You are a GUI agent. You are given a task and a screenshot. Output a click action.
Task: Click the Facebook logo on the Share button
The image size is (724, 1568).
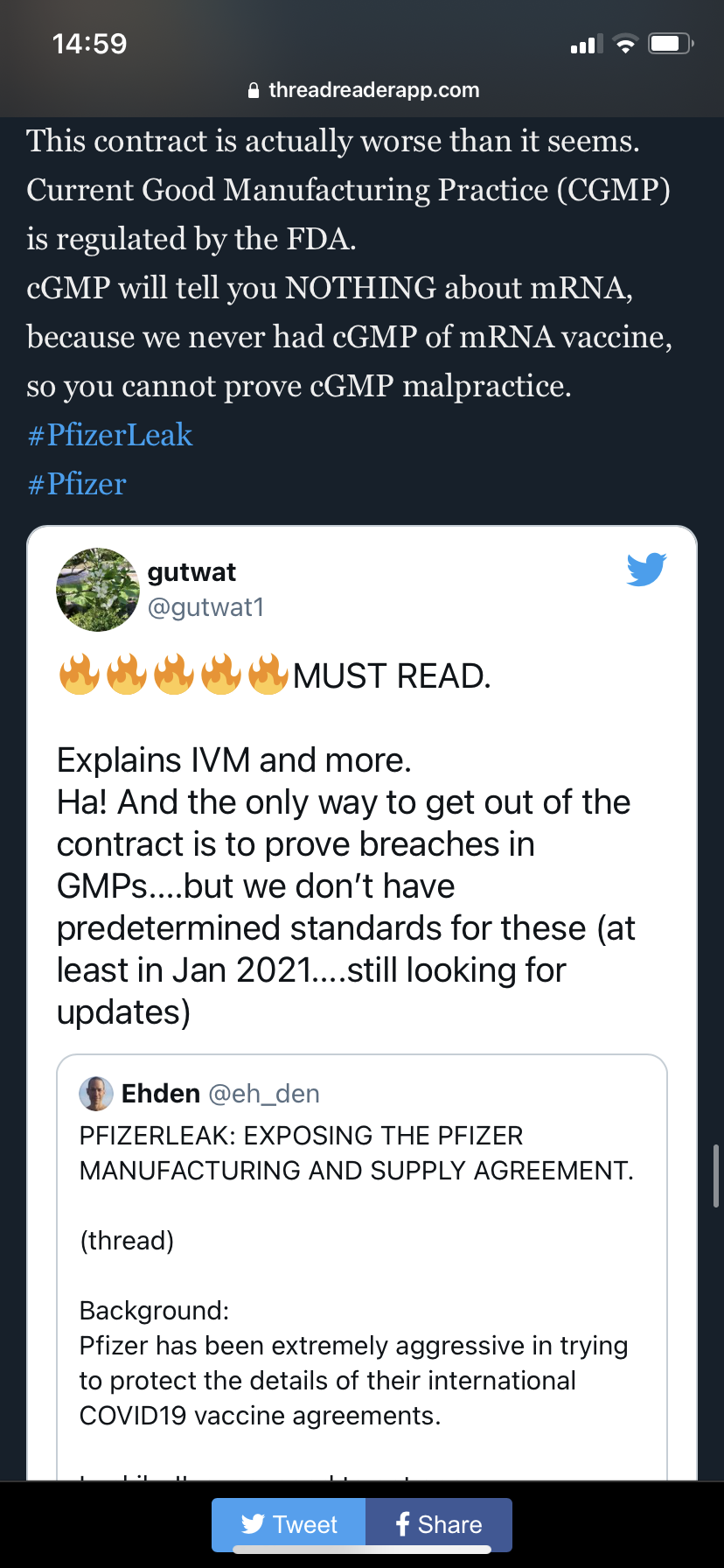point(402,1524)
